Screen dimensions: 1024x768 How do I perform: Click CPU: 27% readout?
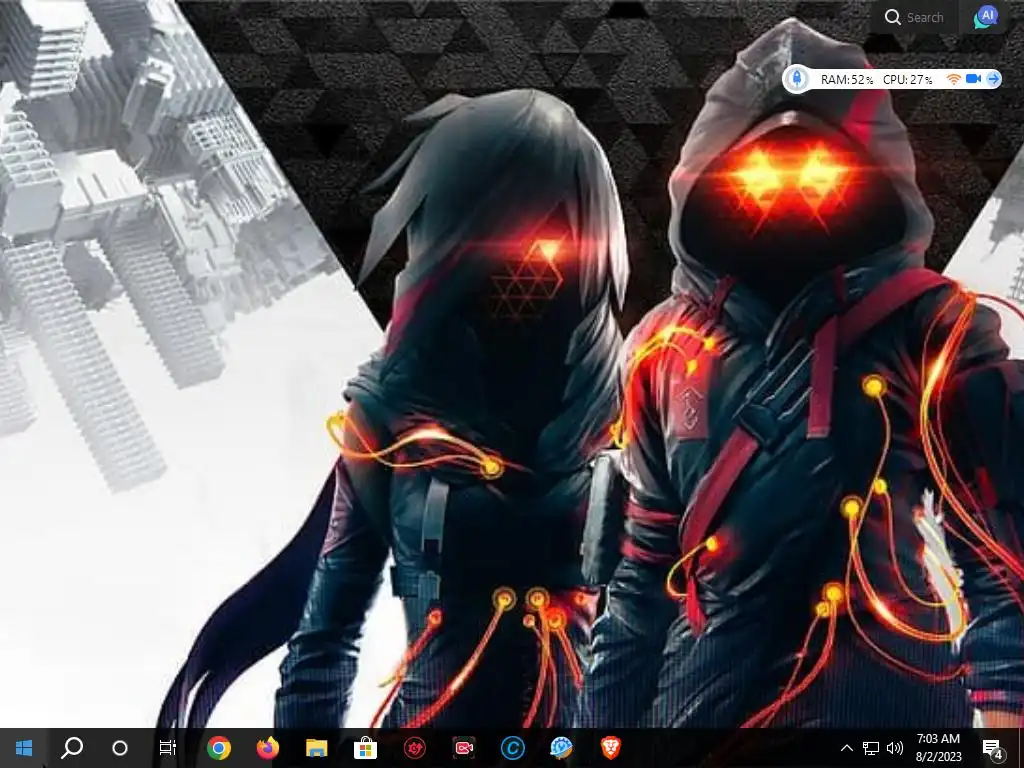point(907,80)
